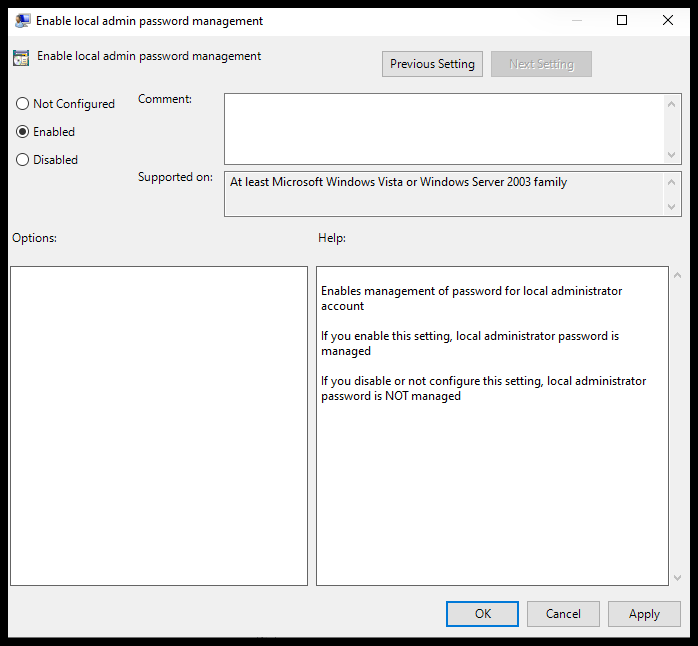Open the title bar window system icon
This screenshot has height=646, width=698.
coord(22,20)
